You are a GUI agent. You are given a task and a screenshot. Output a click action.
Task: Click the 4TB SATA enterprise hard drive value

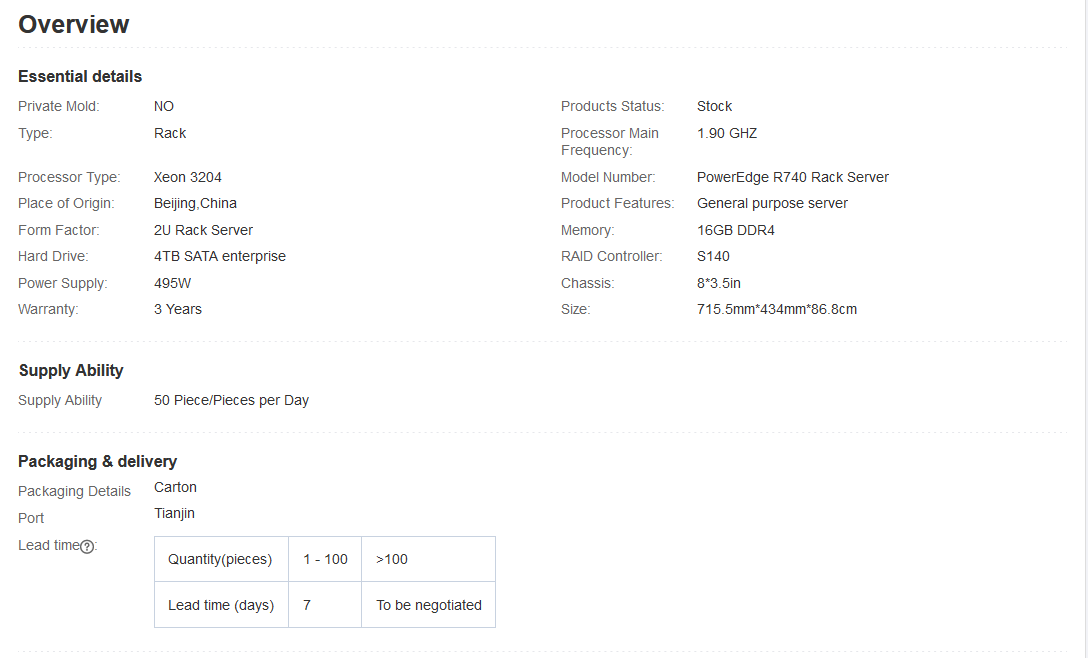pos(220,256)
